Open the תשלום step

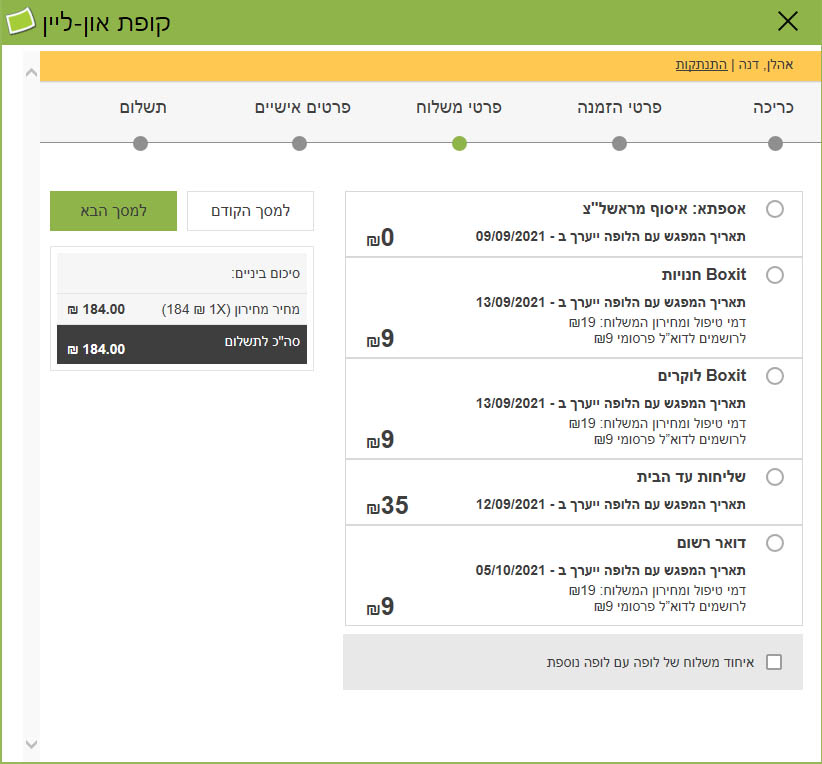(143, 107)
